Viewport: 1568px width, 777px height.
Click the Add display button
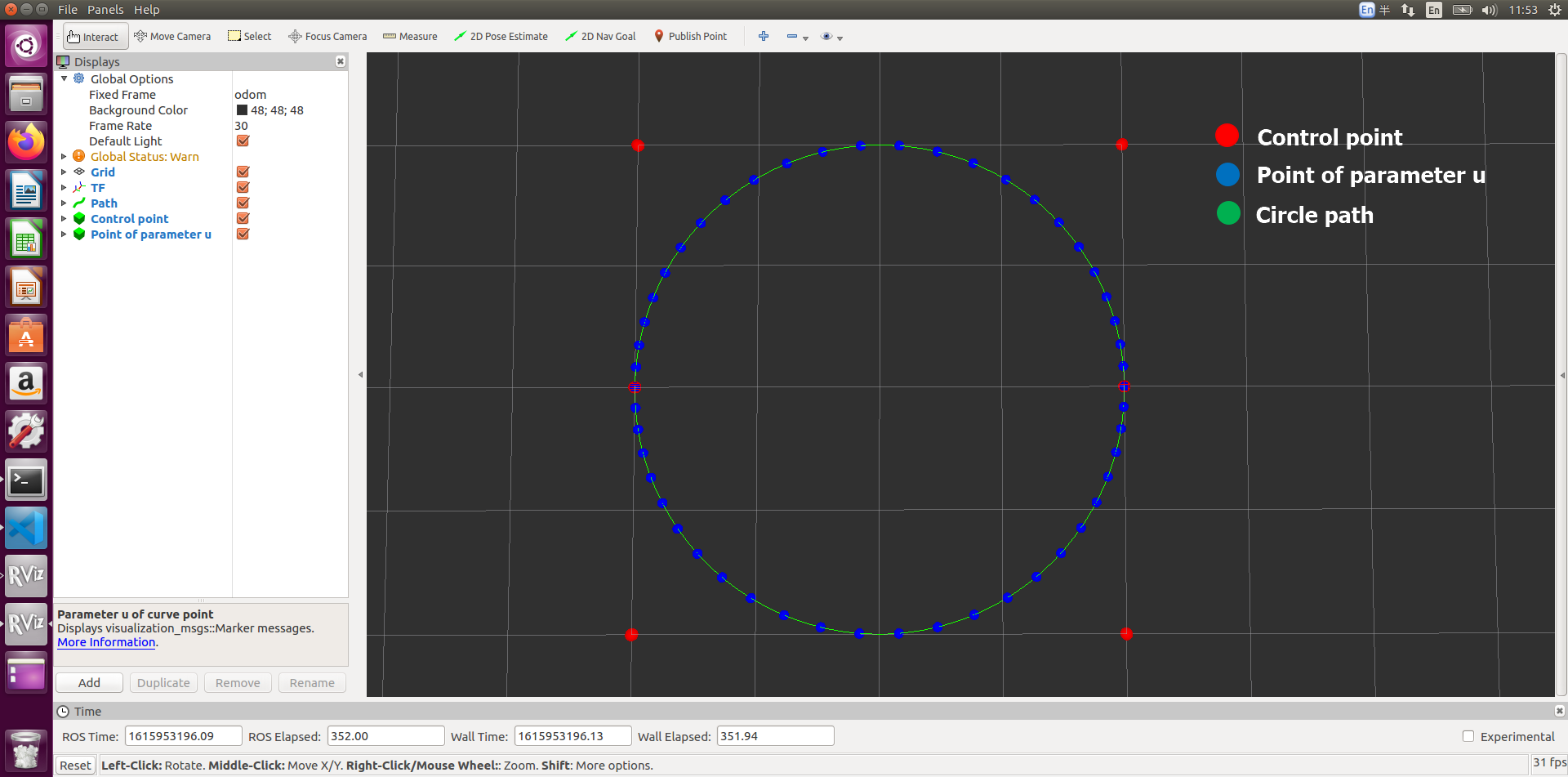click(x=89, y=683)
